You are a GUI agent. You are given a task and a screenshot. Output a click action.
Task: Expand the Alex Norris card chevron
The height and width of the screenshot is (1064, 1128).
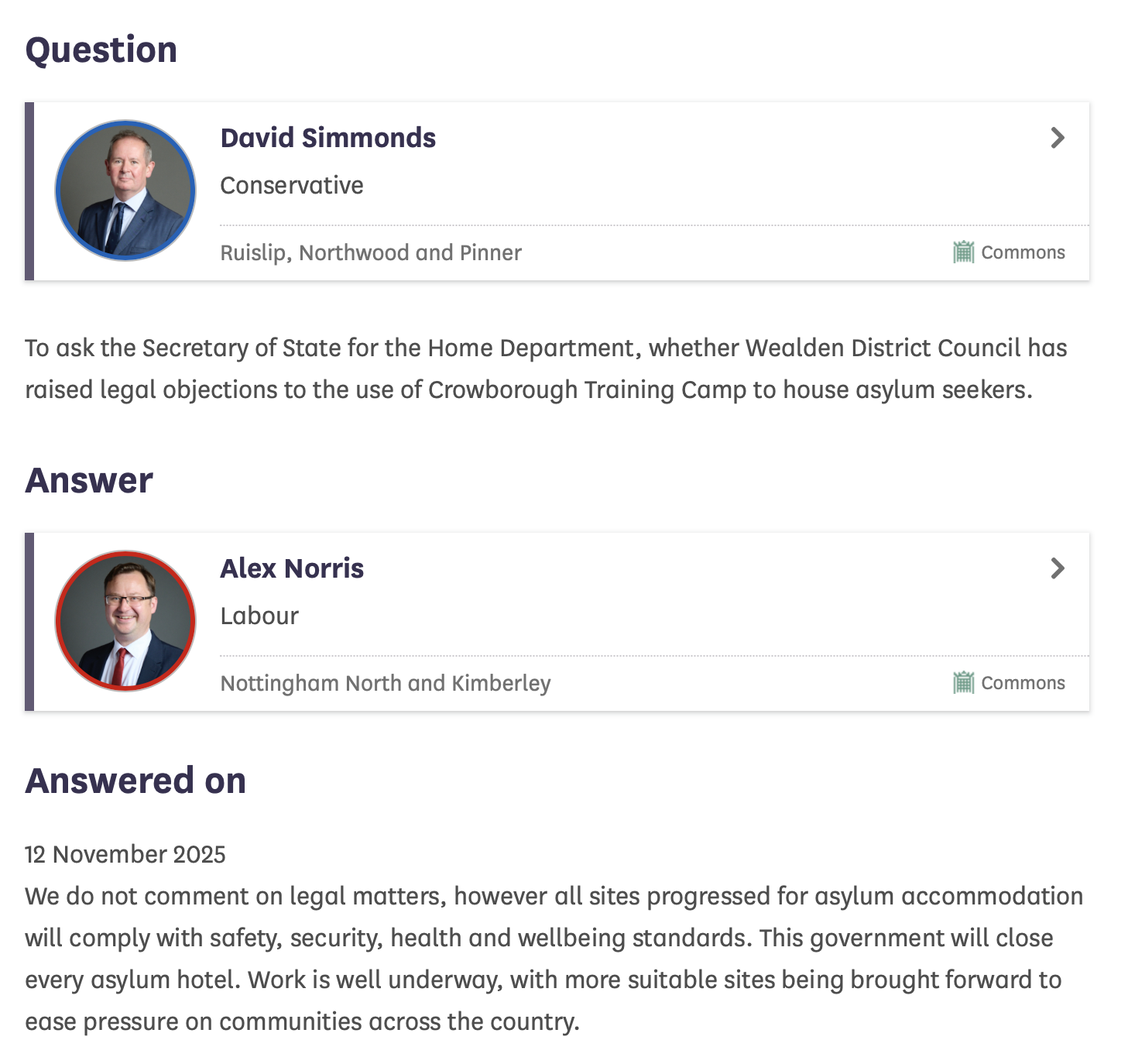coord(1058,568)
